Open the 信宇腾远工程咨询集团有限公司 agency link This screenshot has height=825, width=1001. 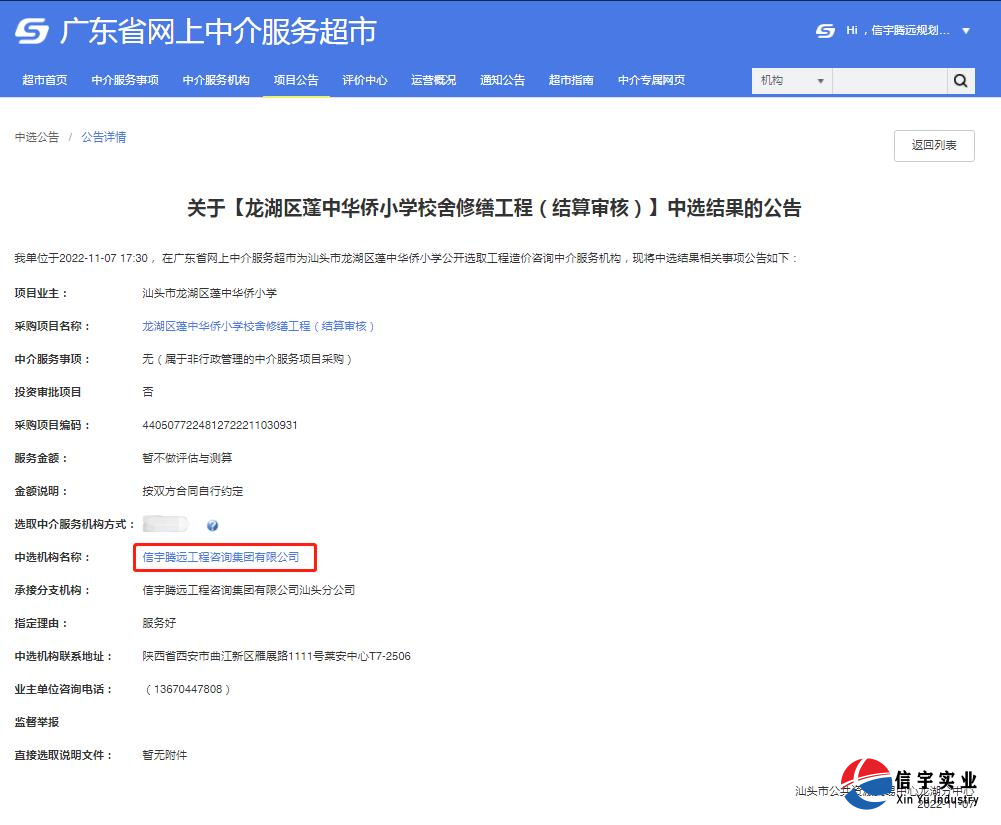click(222, 557)
